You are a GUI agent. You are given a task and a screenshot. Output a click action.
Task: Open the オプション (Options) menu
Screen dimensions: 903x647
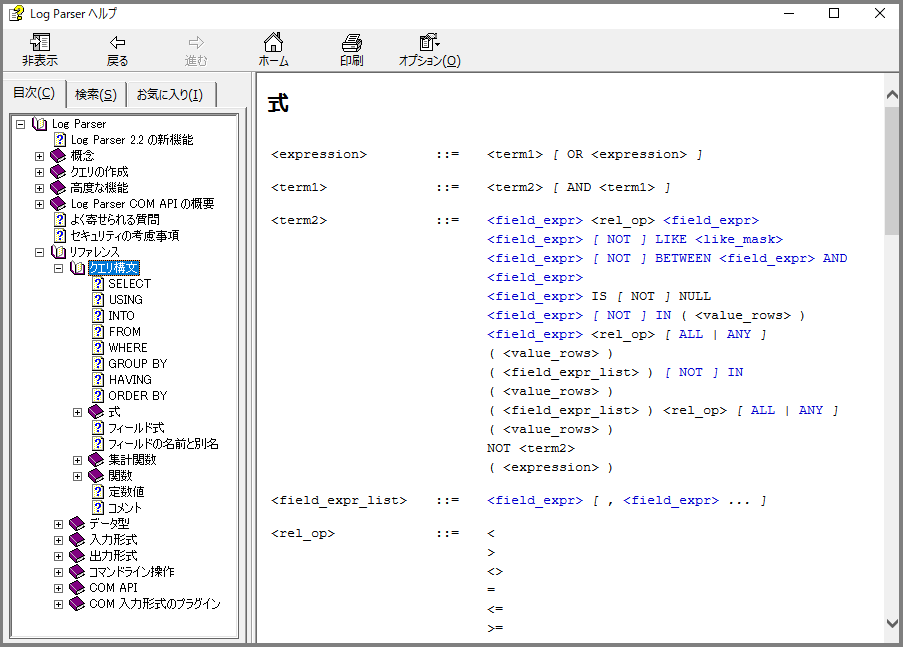pos(430,50)
